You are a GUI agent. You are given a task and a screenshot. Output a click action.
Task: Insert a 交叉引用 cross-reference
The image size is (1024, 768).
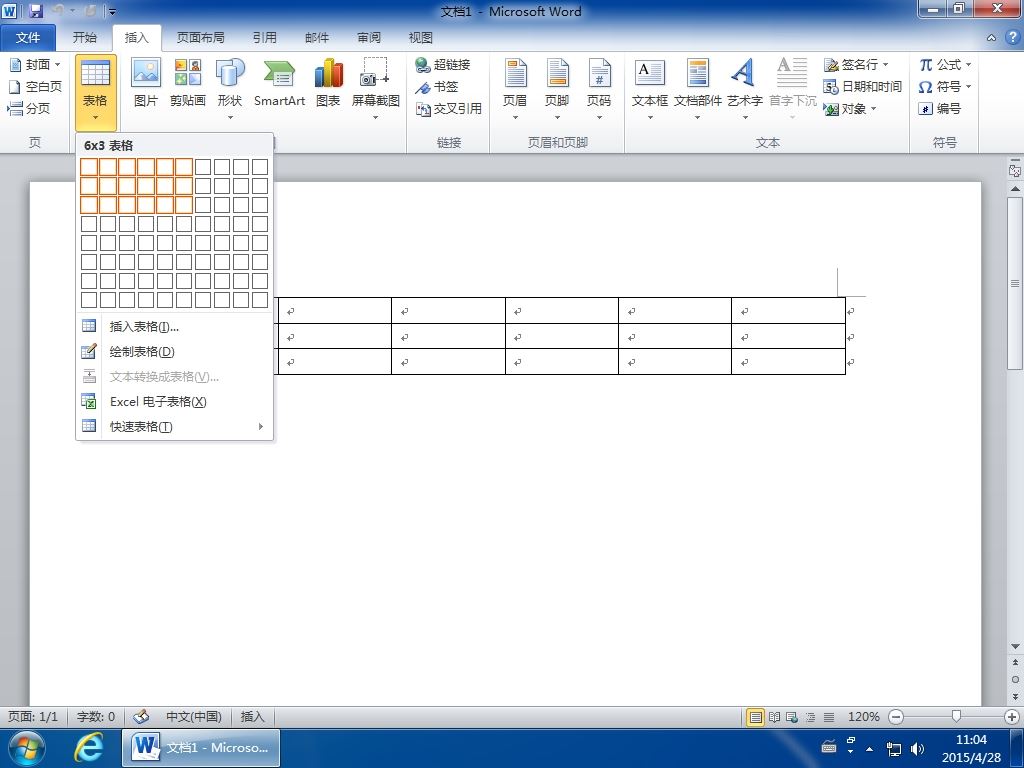click(449, 109)
